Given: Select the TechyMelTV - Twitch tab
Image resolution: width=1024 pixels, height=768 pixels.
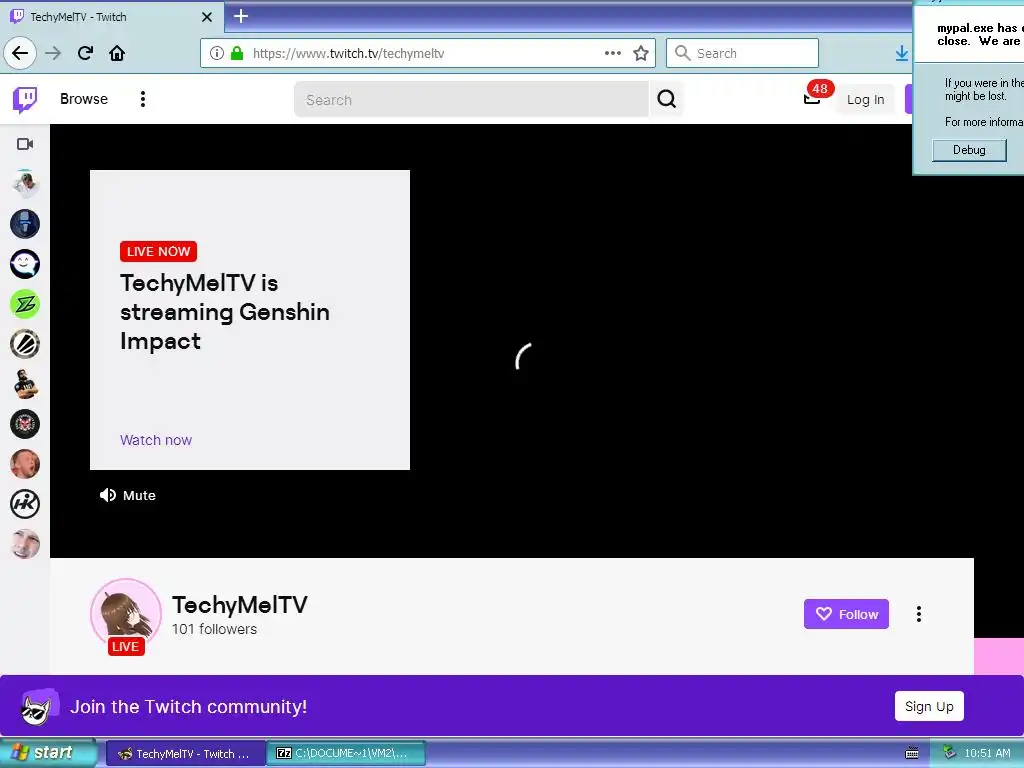Looking at the screenshot, I should [x=111, y=17].
